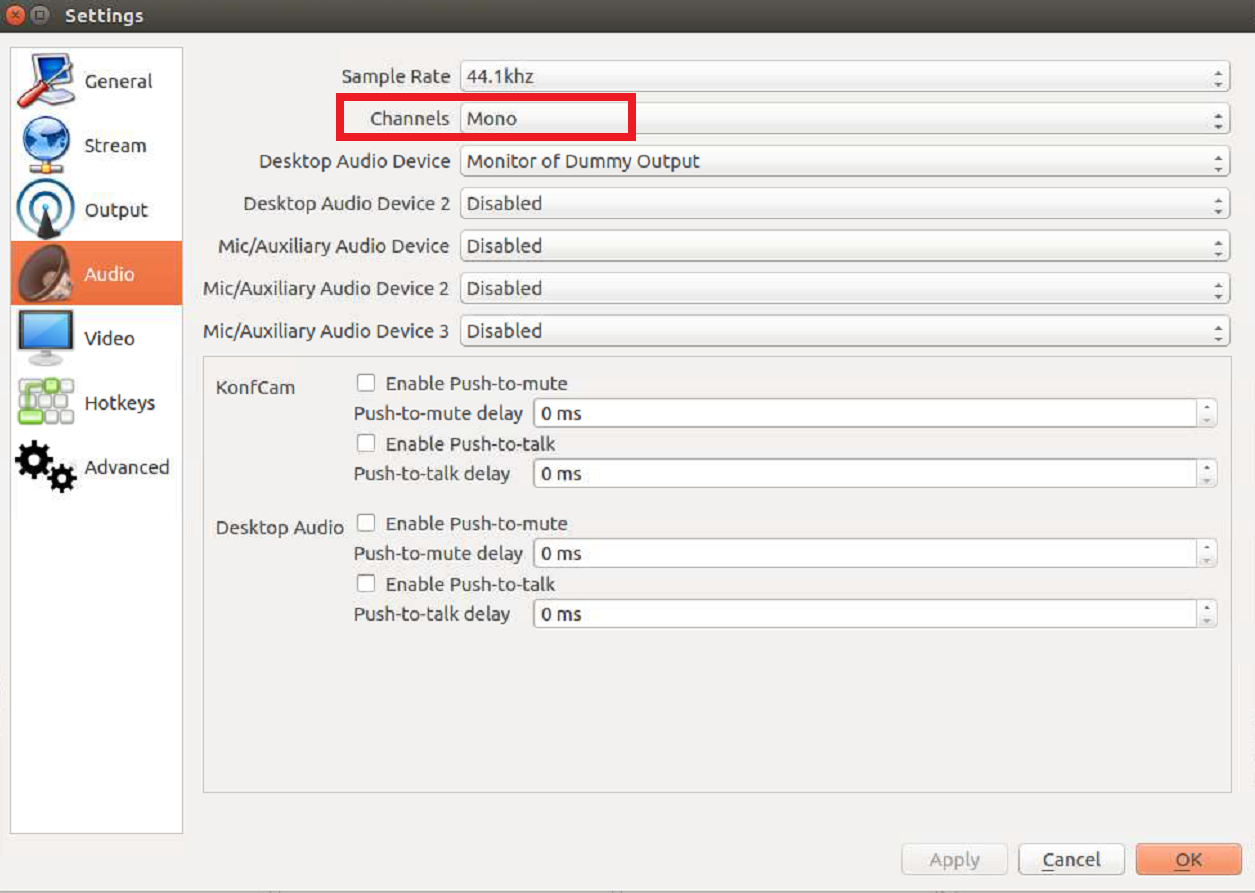Click the OK button
The image size is (1255, 893).
click(1188, 860)
